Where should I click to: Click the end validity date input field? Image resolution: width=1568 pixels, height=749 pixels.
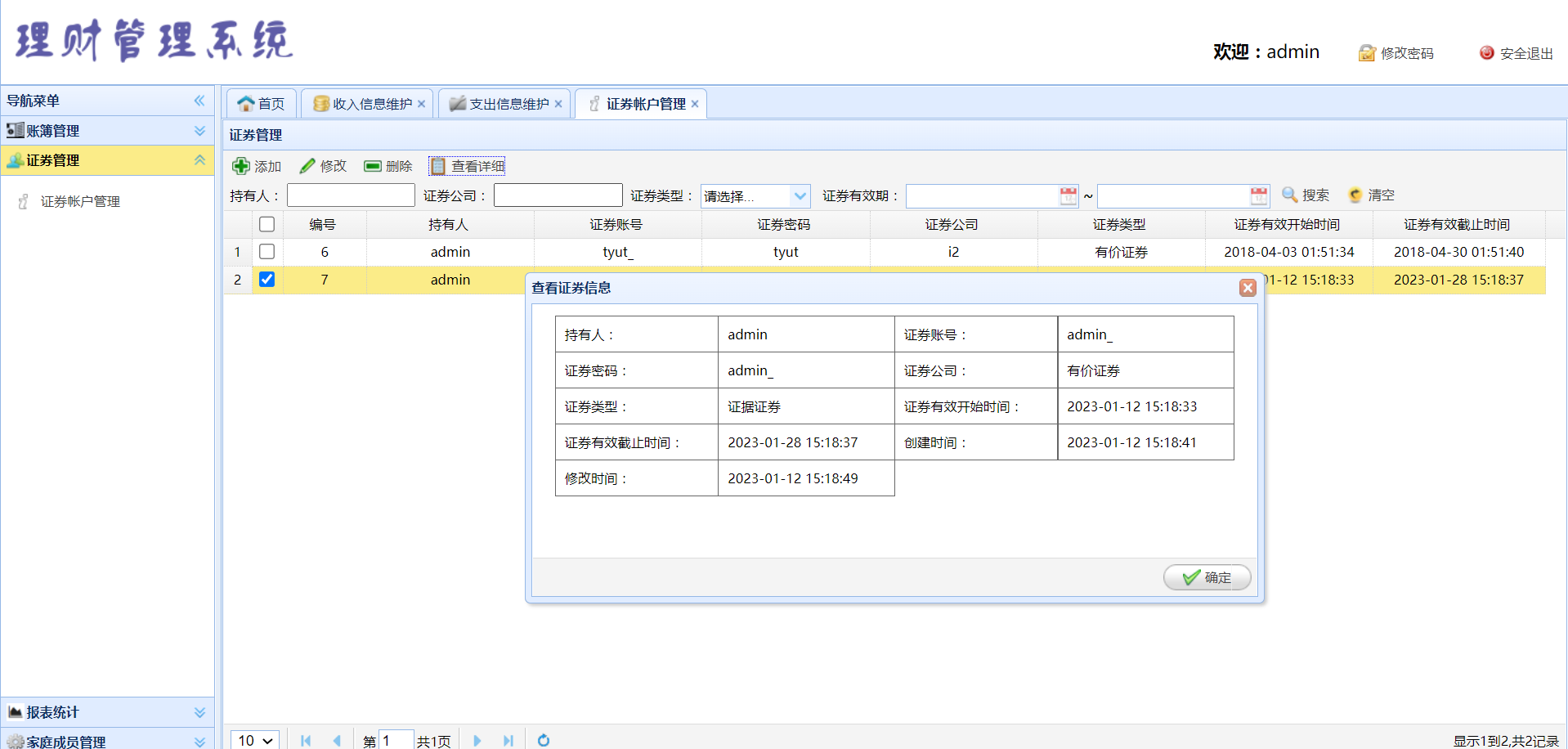point(1173,195)
